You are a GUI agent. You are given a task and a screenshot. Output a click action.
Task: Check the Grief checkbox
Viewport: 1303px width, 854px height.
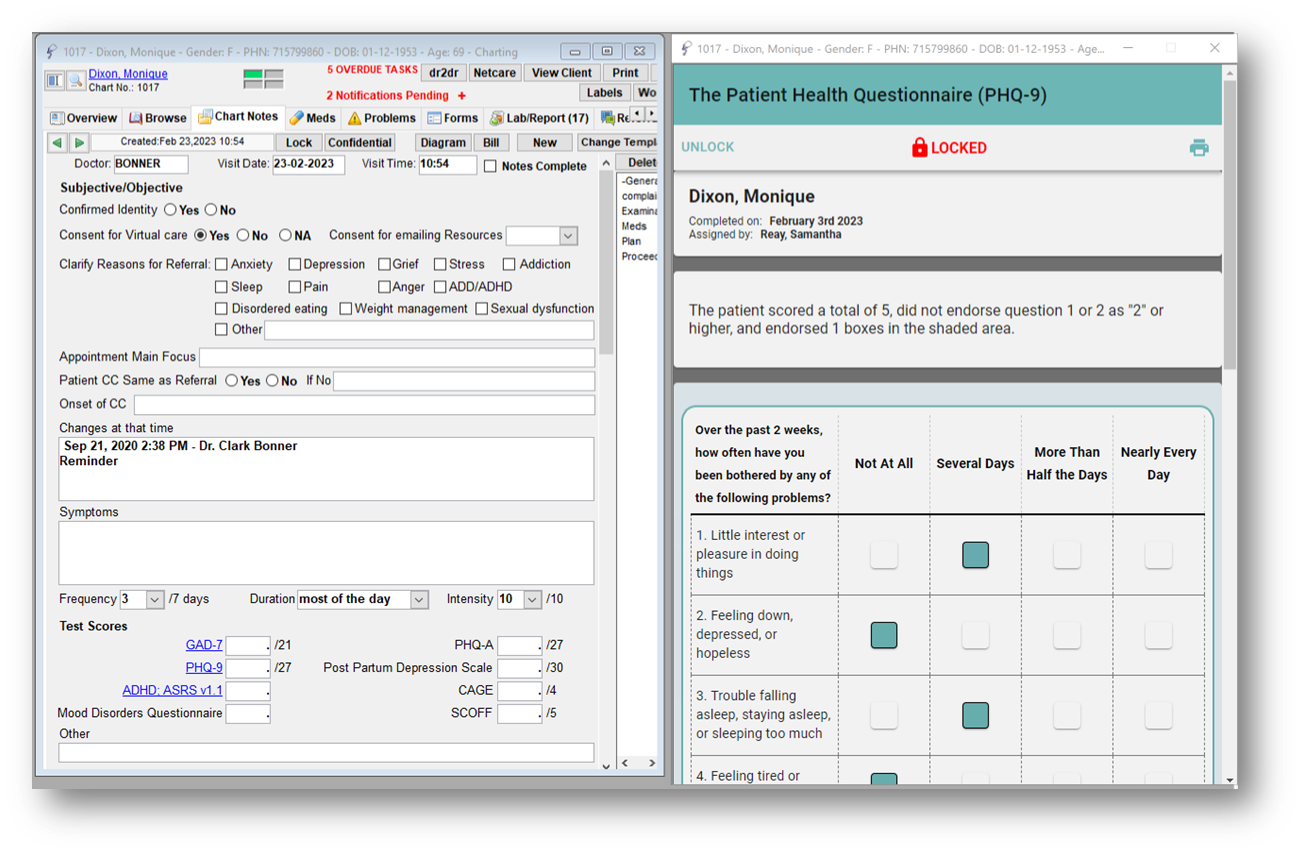pyautogui.click(x=384, y=265)
